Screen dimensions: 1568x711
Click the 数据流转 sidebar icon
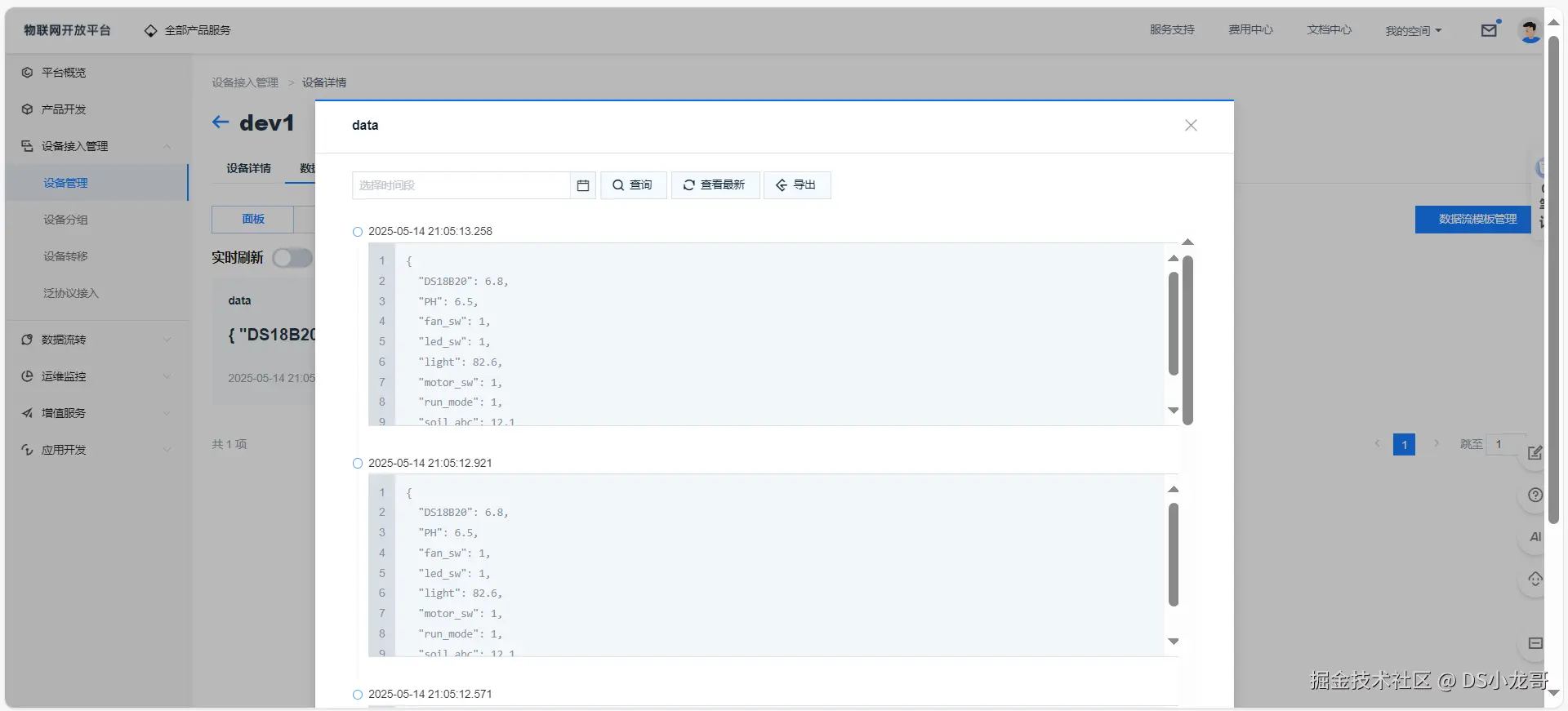coord(27,340)
